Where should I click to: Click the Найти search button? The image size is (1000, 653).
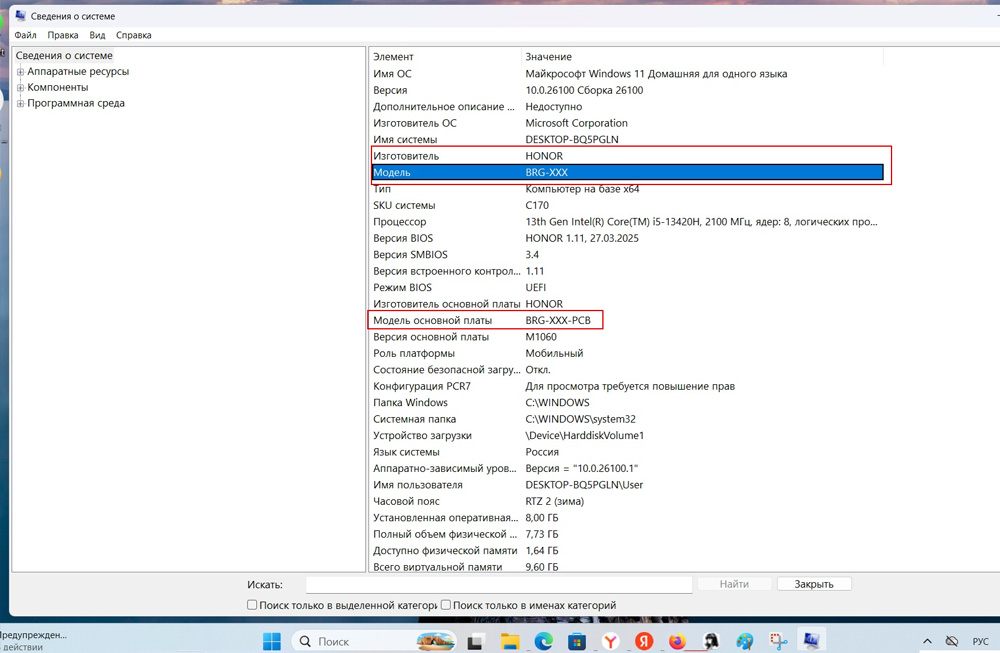pos(734,584)
